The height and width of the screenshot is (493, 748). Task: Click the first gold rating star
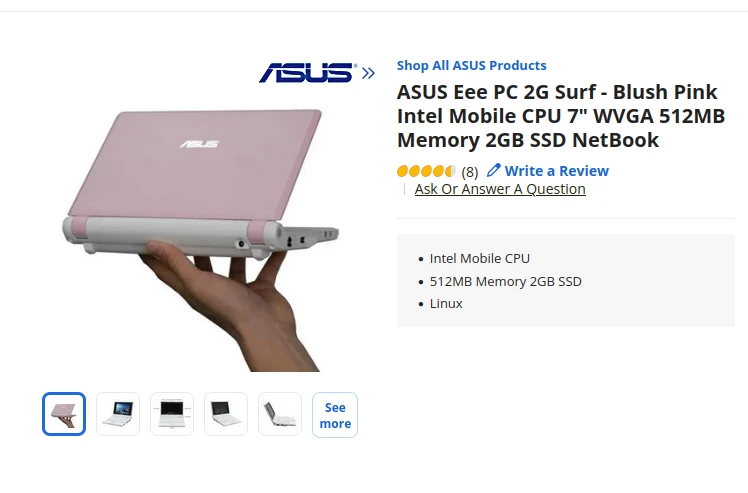(x=403, y=171)
